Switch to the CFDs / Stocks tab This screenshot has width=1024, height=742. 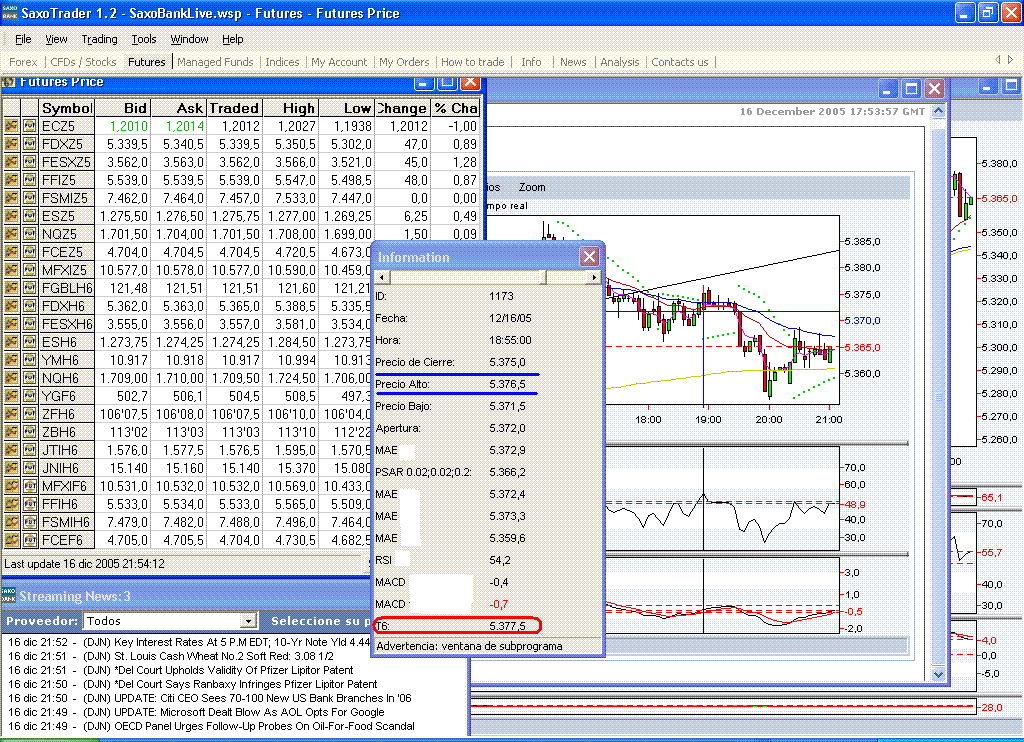point(83,62)
